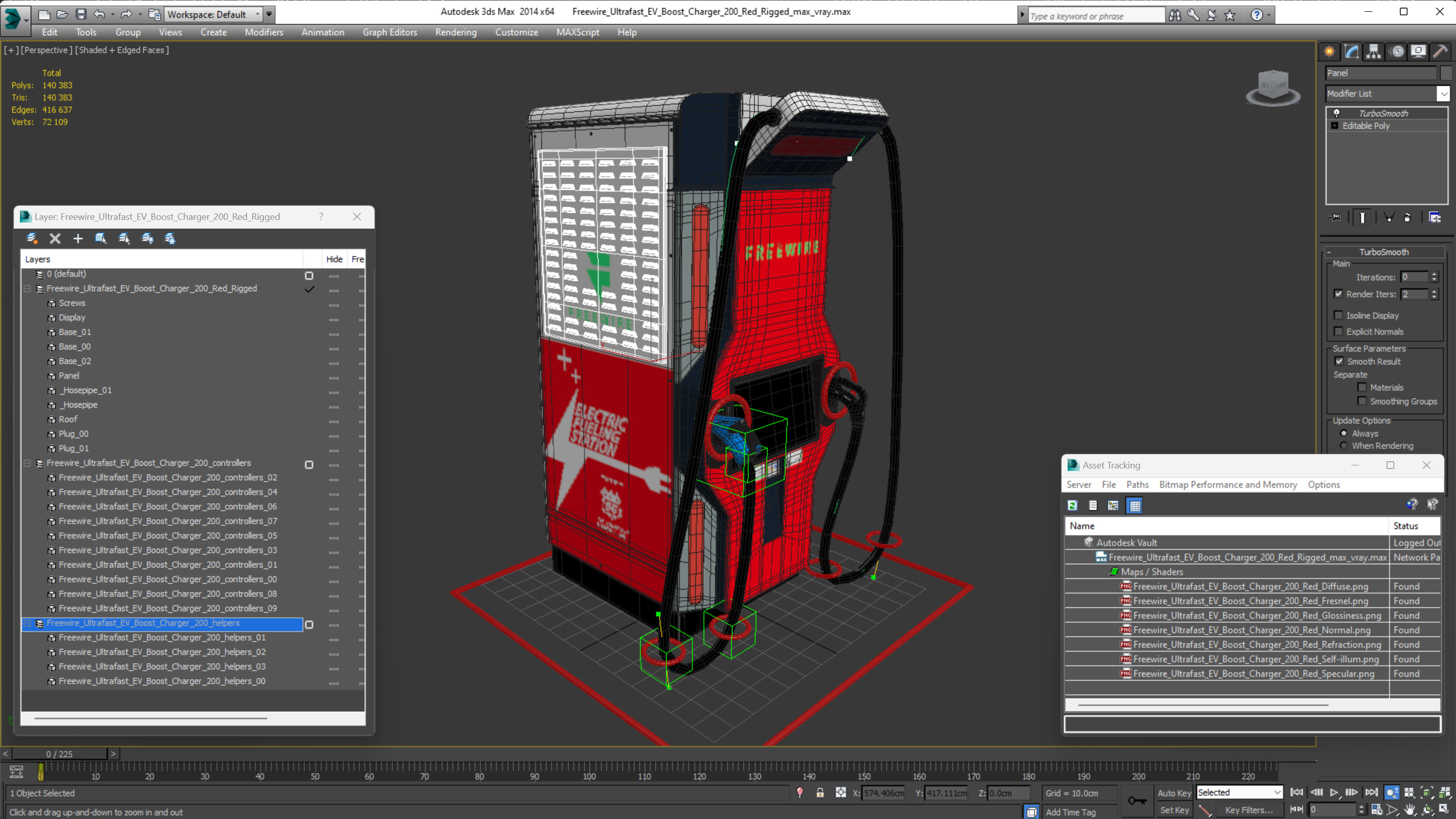This screenshot has height=819, width=1456.
Task: Click Refresh icon in Asset Tracking window
Action: click(1073, 505)
